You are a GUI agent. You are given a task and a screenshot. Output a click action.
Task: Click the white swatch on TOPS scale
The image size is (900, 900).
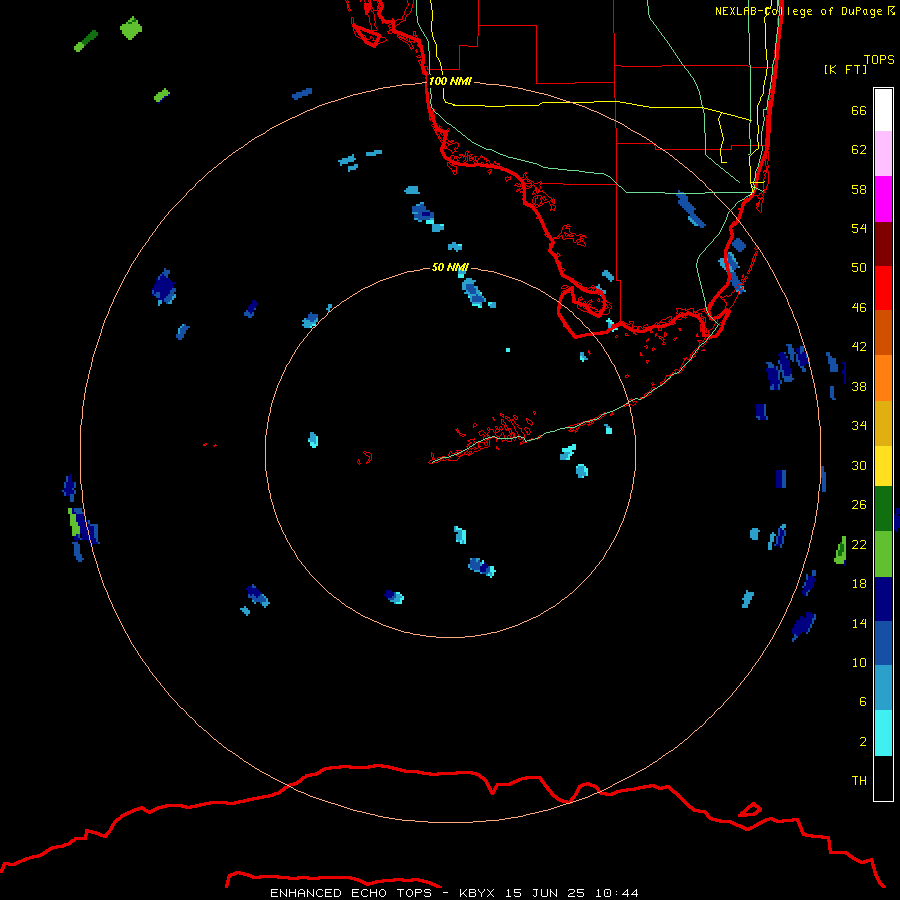point(883,110)
